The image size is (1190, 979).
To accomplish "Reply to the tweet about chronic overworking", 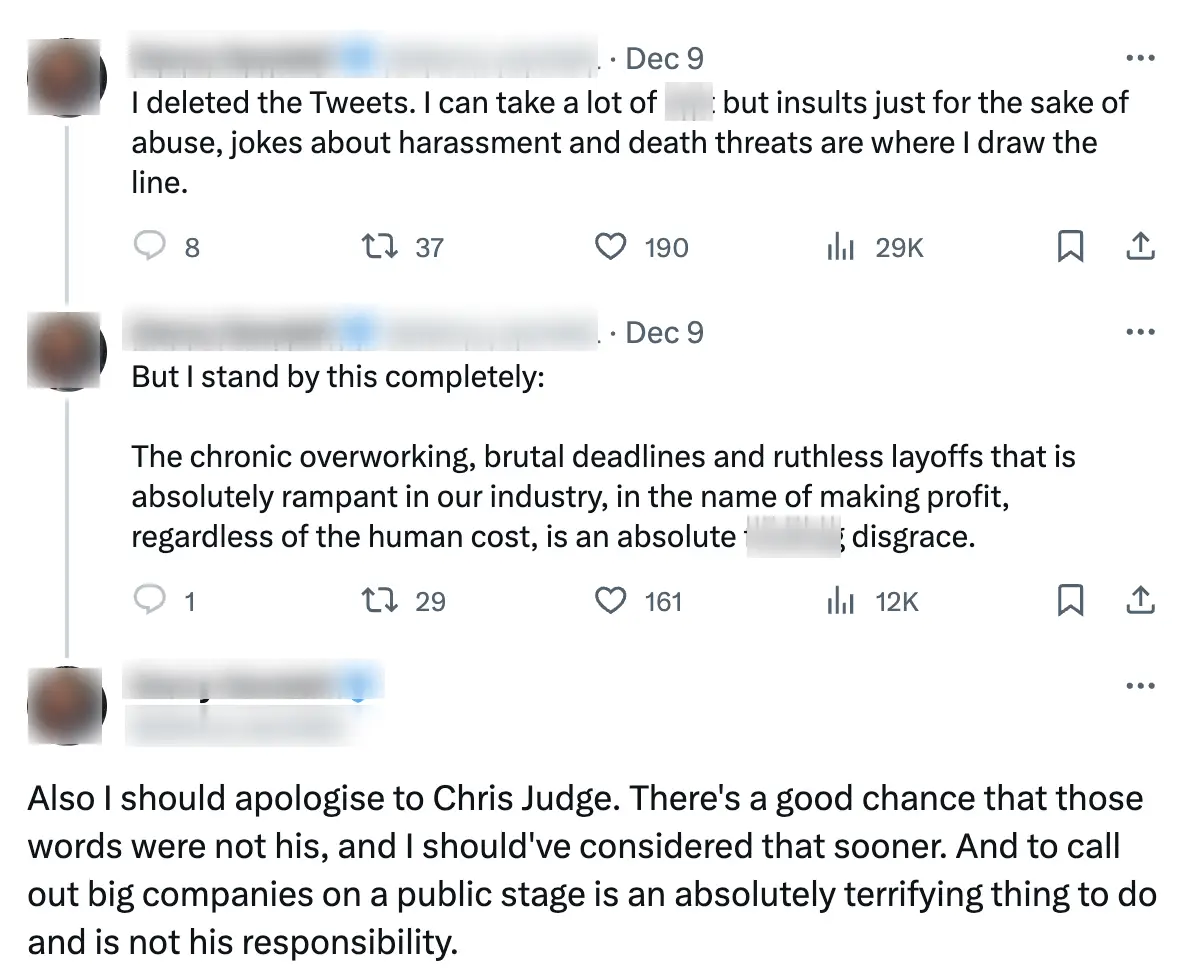I will tap(150, 601).
